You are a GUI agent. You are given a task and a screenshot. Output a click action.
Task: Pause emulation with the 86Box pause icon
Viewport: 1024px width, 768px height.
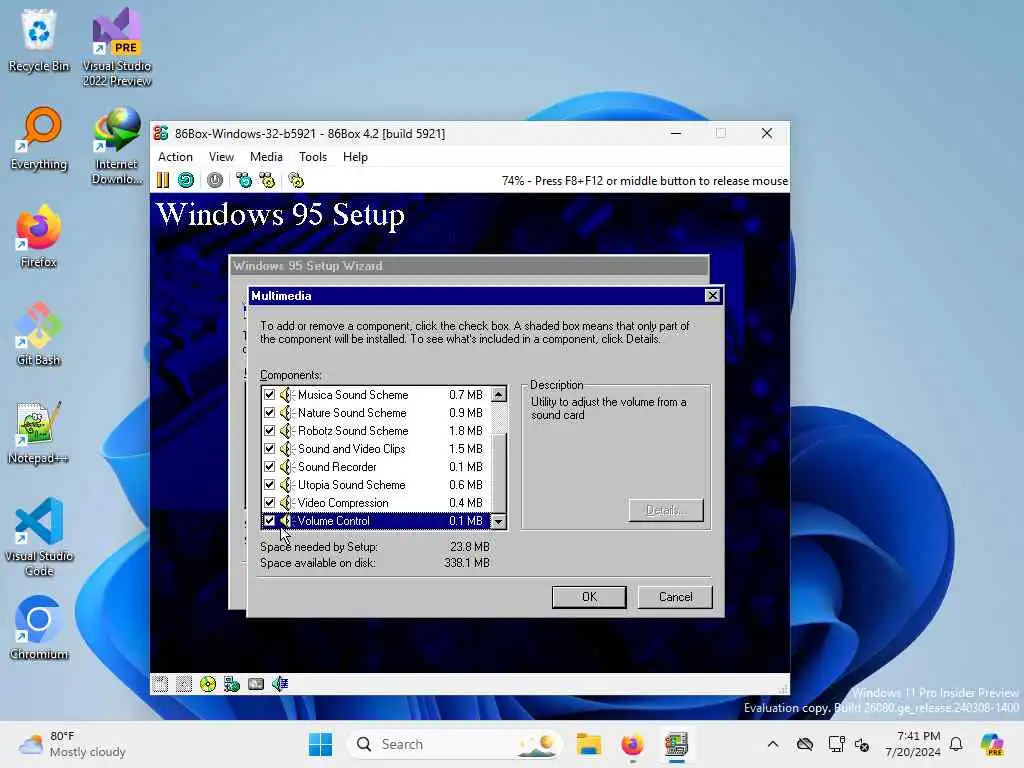point(163,180)
